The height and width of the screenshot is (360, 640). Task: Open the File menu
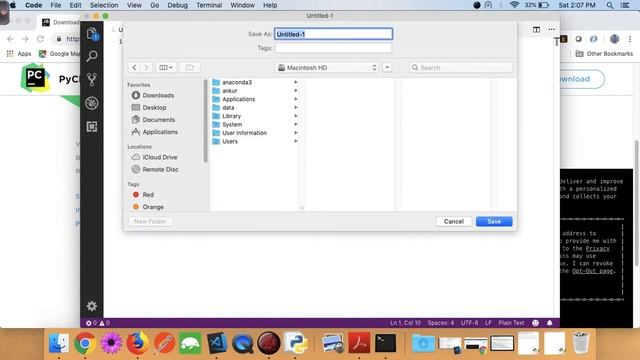(x=56, y=5)
